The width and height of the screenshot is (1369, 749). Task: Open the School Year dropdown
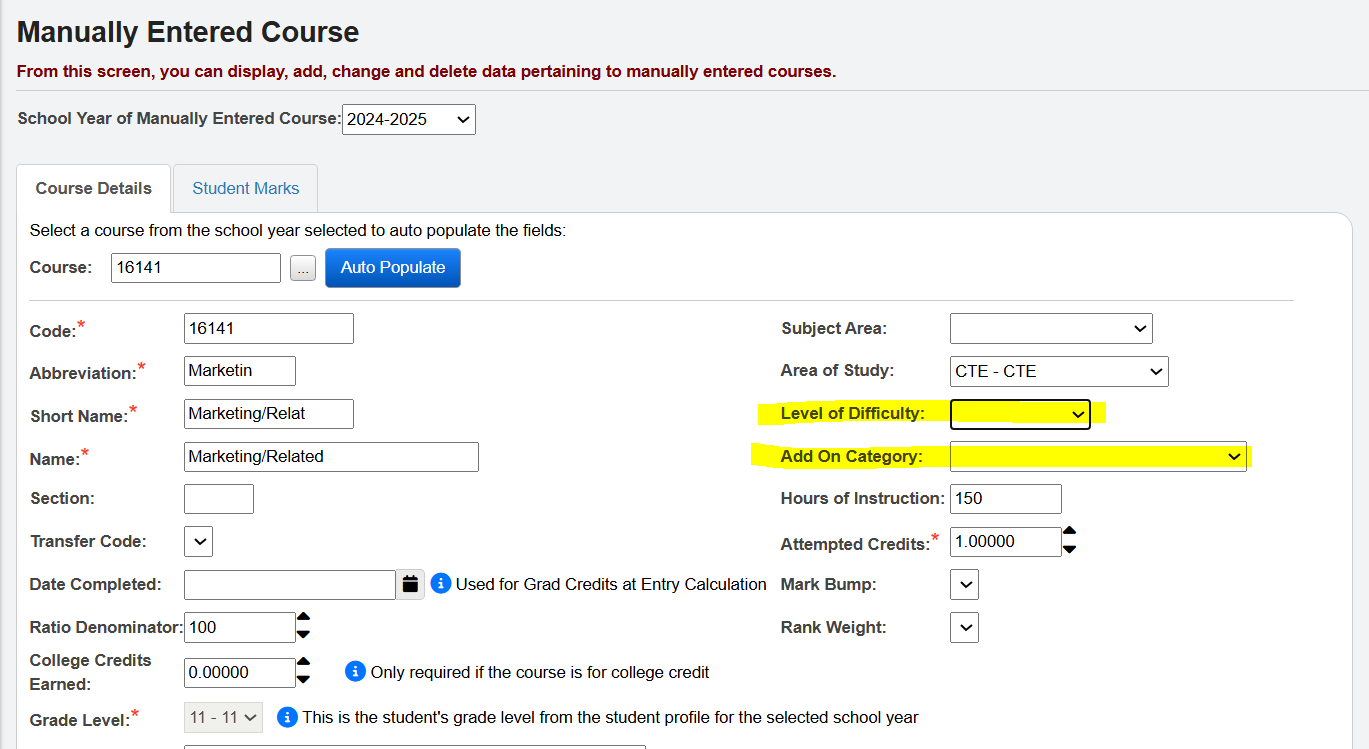(408, 119)
